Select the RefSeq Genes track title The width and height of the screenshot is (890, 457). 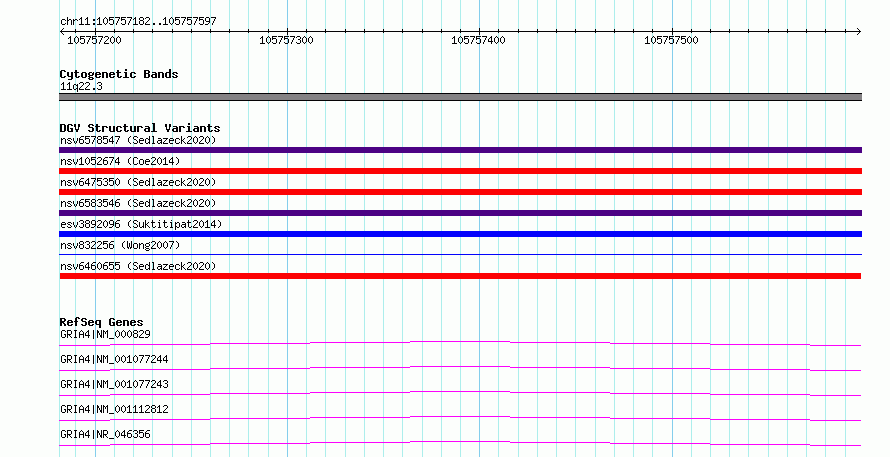pyautogui.click(x=101, y=322)
